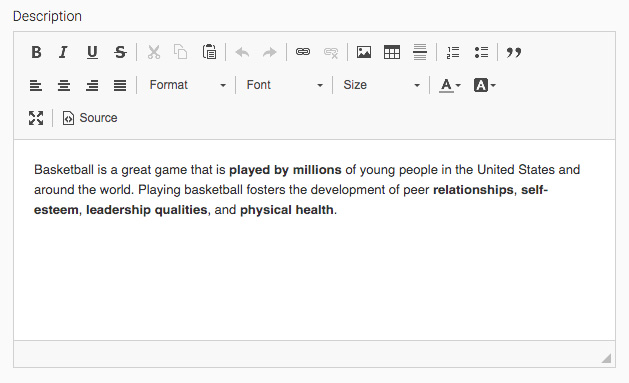Insert a horizontal line
This screenshot has height=383, width=629.
[420, 52]
